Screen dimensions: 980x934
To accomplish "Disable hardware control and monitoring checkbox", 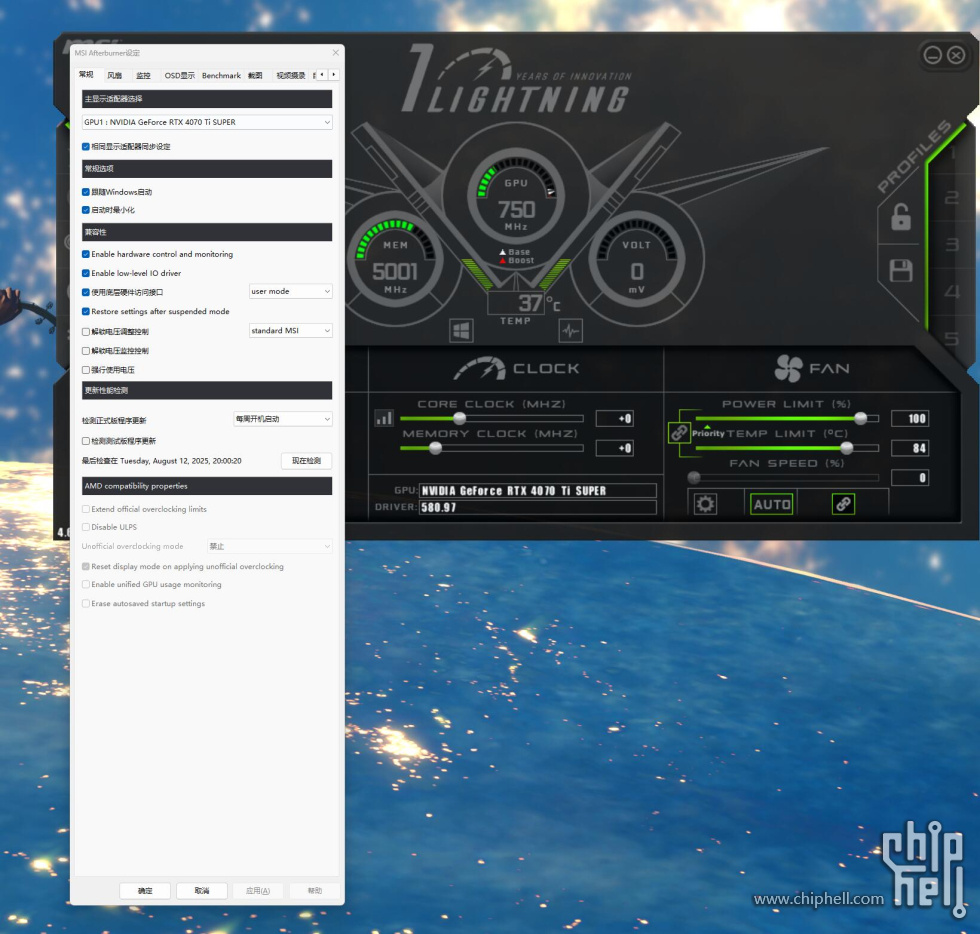I will point(86,254).
